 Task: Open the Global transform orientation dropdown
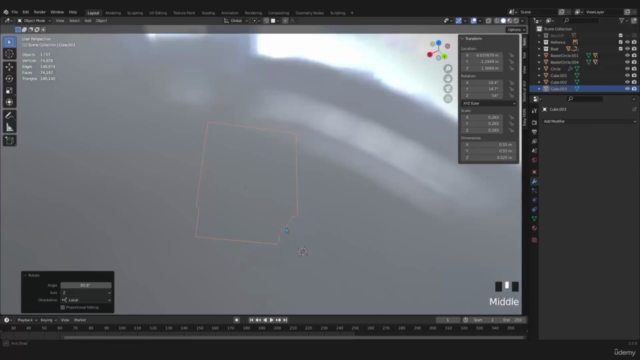point(236,21)
